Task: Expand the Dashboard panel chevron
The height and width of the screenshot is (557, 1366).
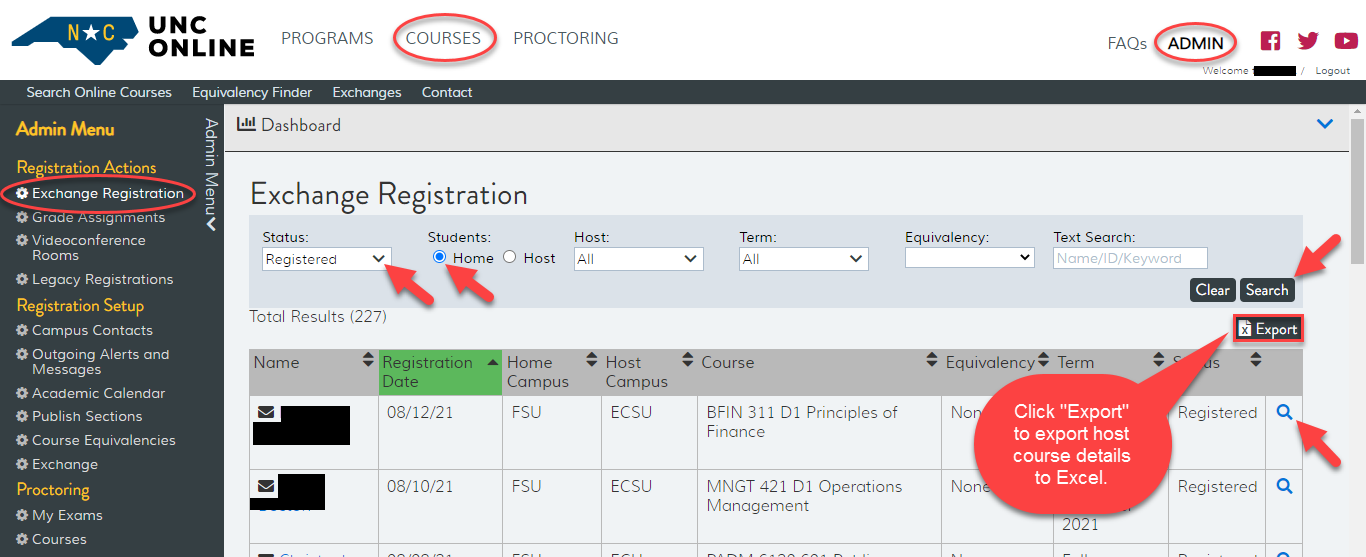Action: tap(1325, 124)
